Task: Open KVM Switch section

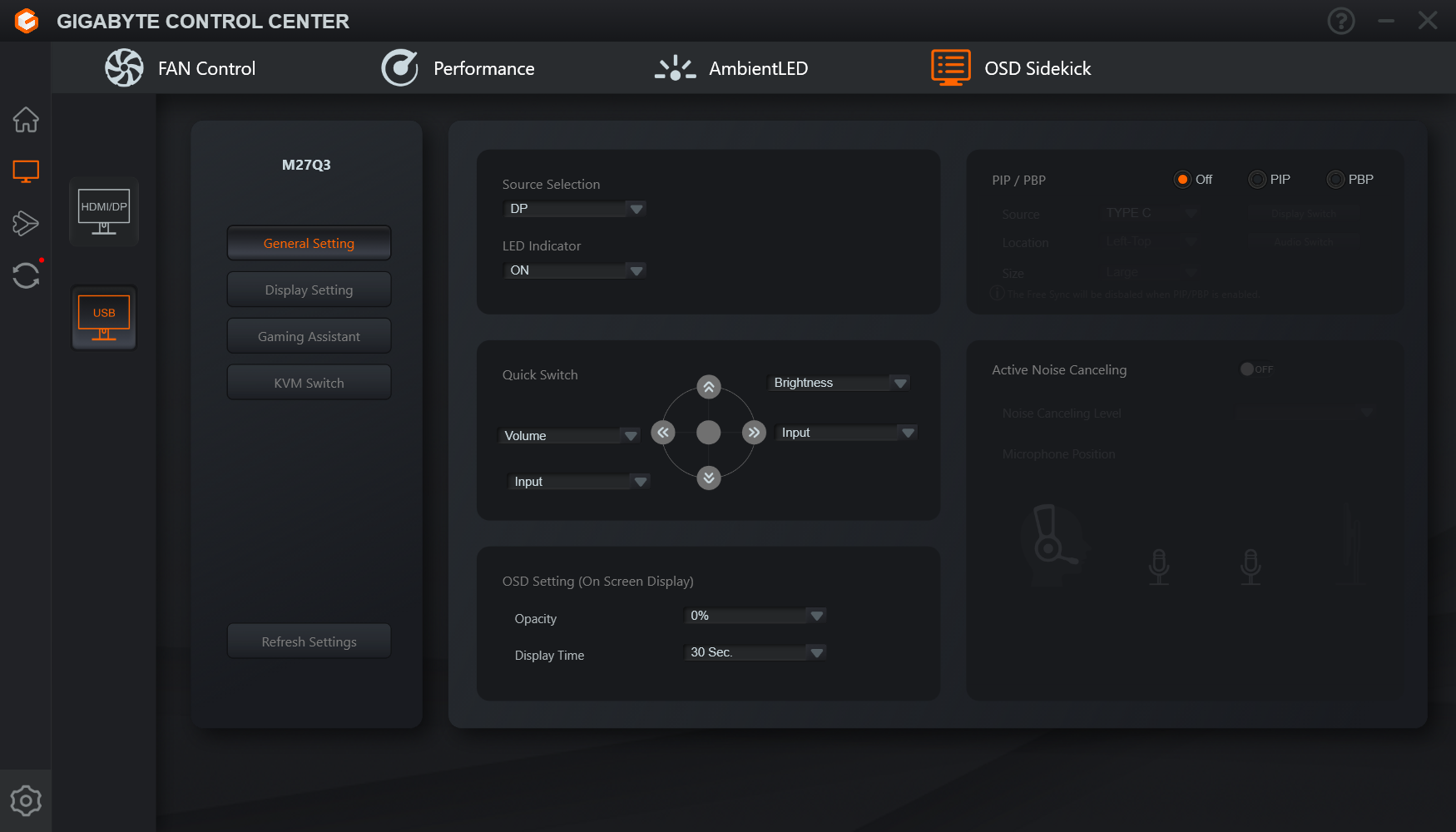Action: [x=310, y=383]
